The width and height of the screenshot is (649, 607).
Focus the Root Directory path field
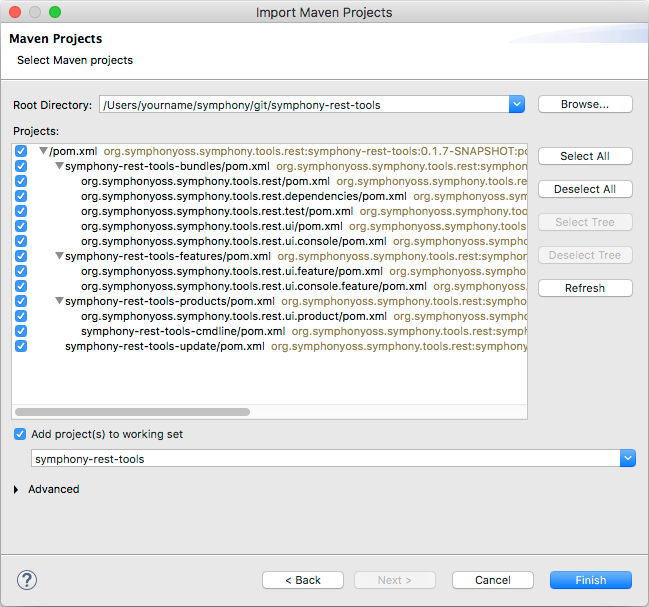point(304,104)
